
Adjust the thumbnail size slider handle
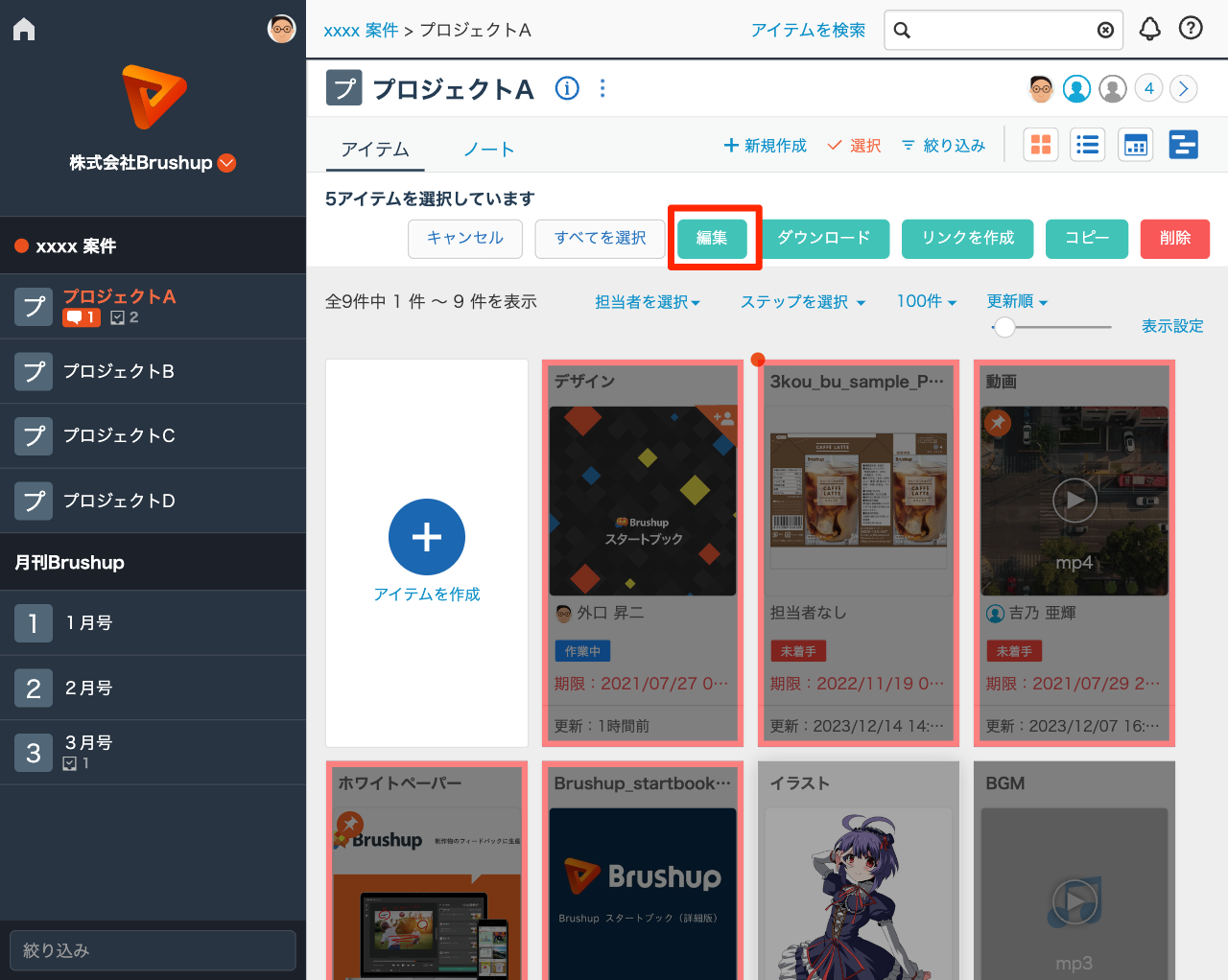tap(1004, 327)
